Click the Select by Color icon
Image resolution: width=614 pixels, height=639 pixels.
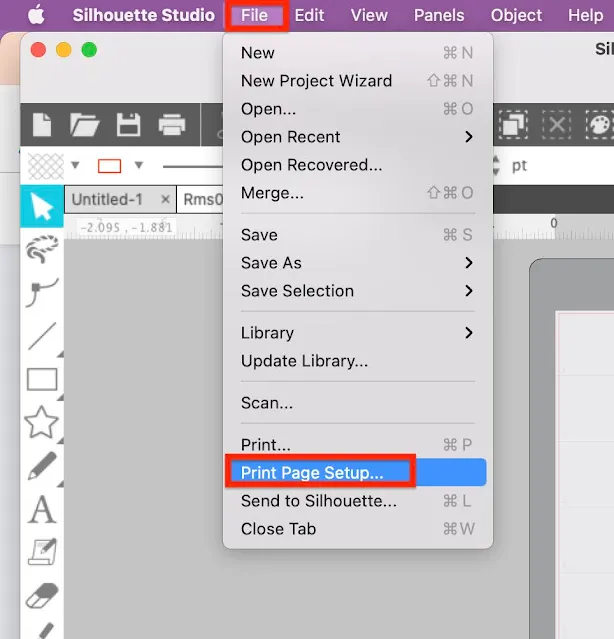600,125
